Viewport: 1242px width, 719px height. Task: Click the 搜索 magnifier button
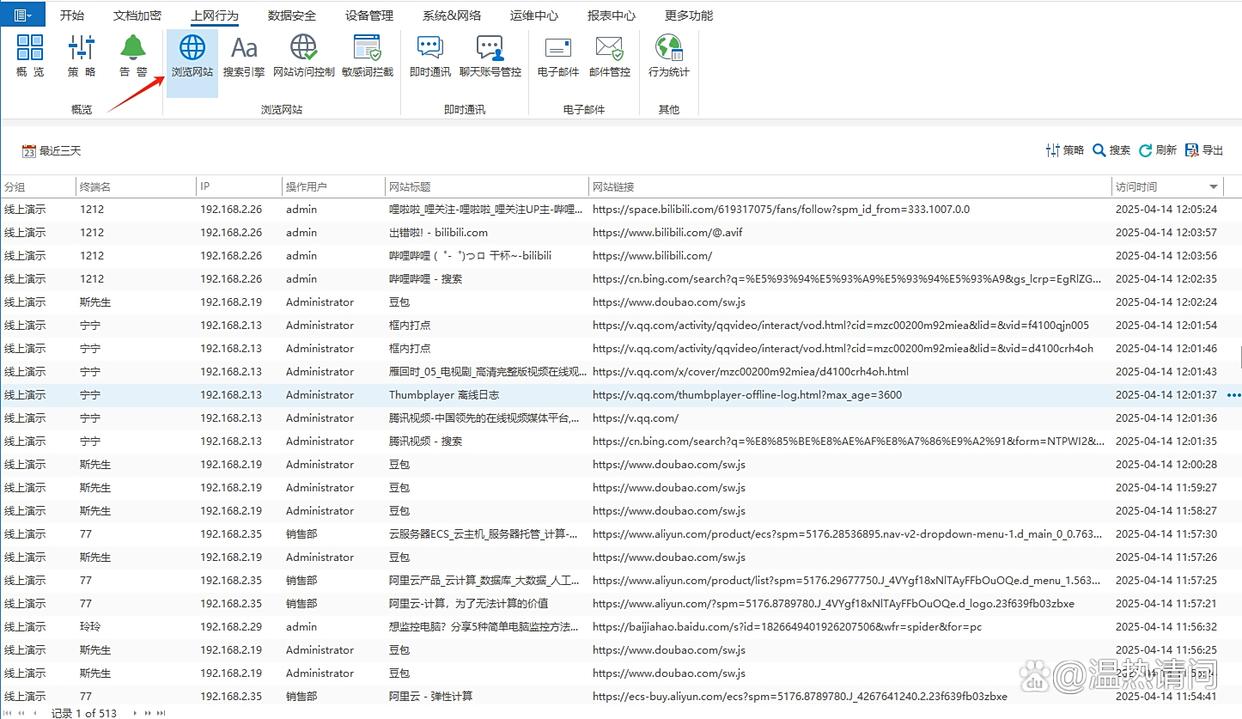(x=1112, y=150)
